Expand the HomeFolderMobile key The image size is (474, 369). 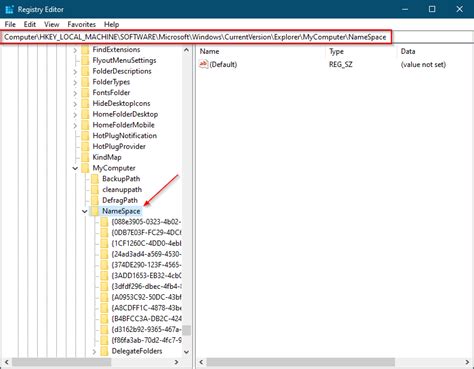coord(75,125)
